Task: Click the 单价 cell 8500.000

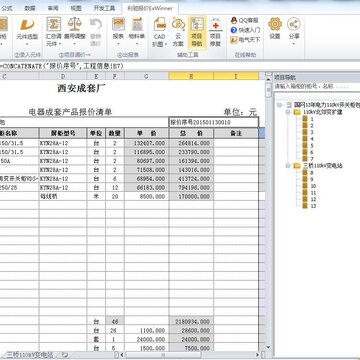Action: click(x=146, y=197)
